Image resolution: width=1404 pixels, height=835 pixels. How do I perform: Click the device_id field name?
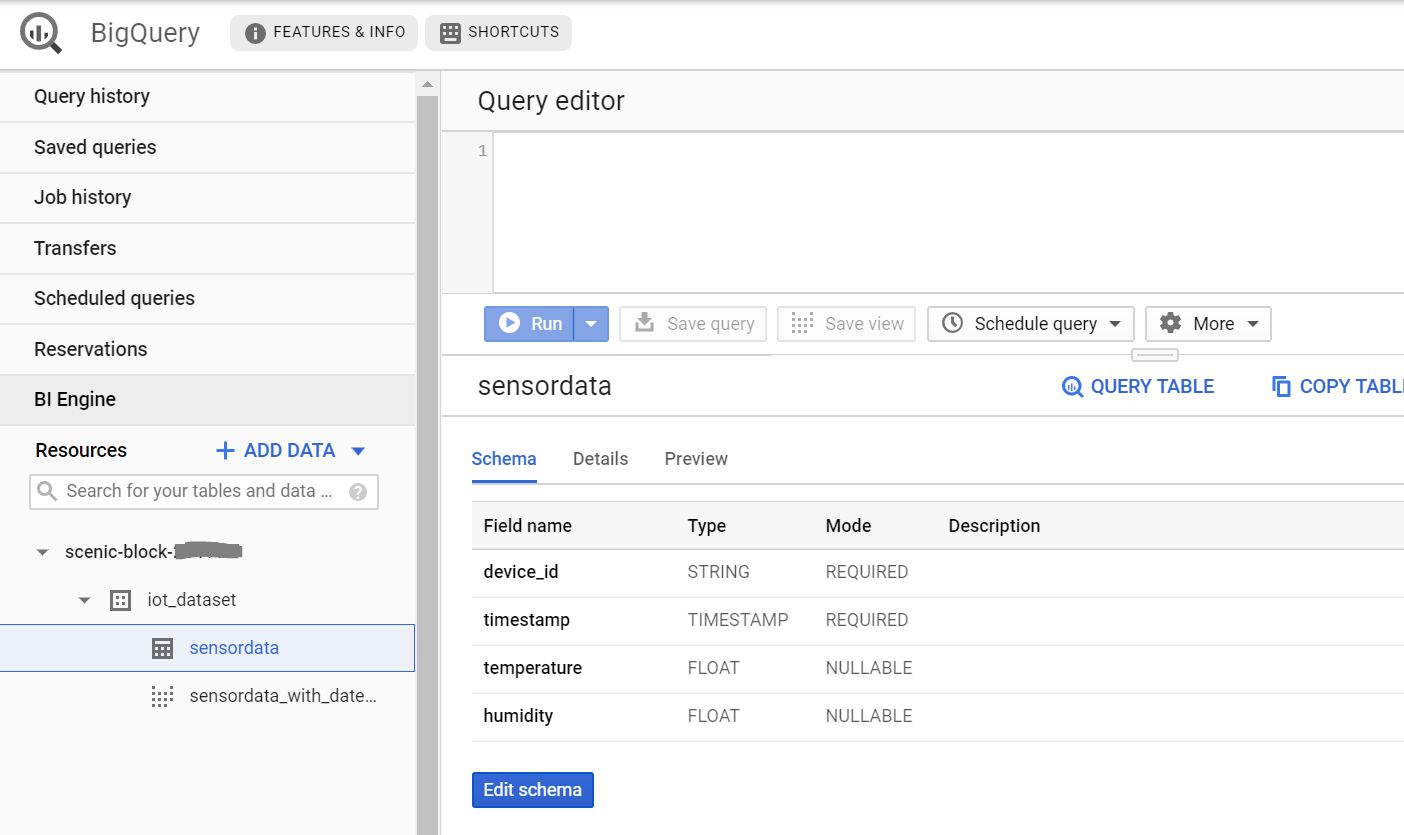pos(520,572)
